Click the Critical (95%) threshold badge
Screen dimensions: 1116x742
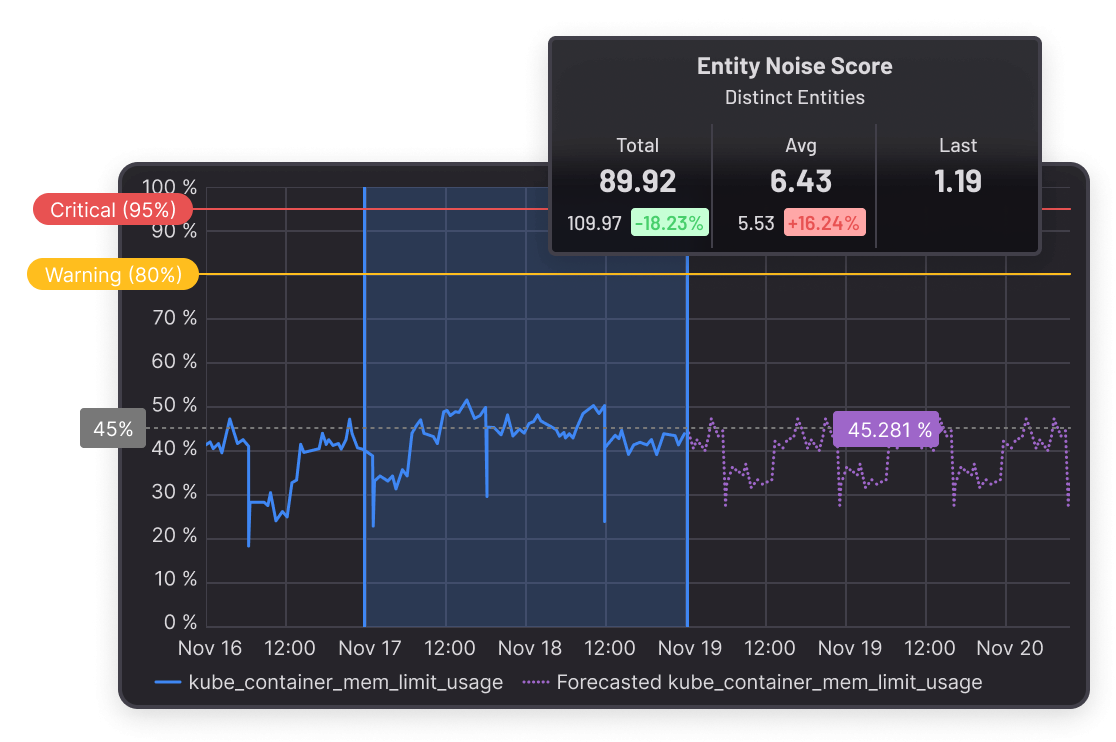(x=112, y=209)
